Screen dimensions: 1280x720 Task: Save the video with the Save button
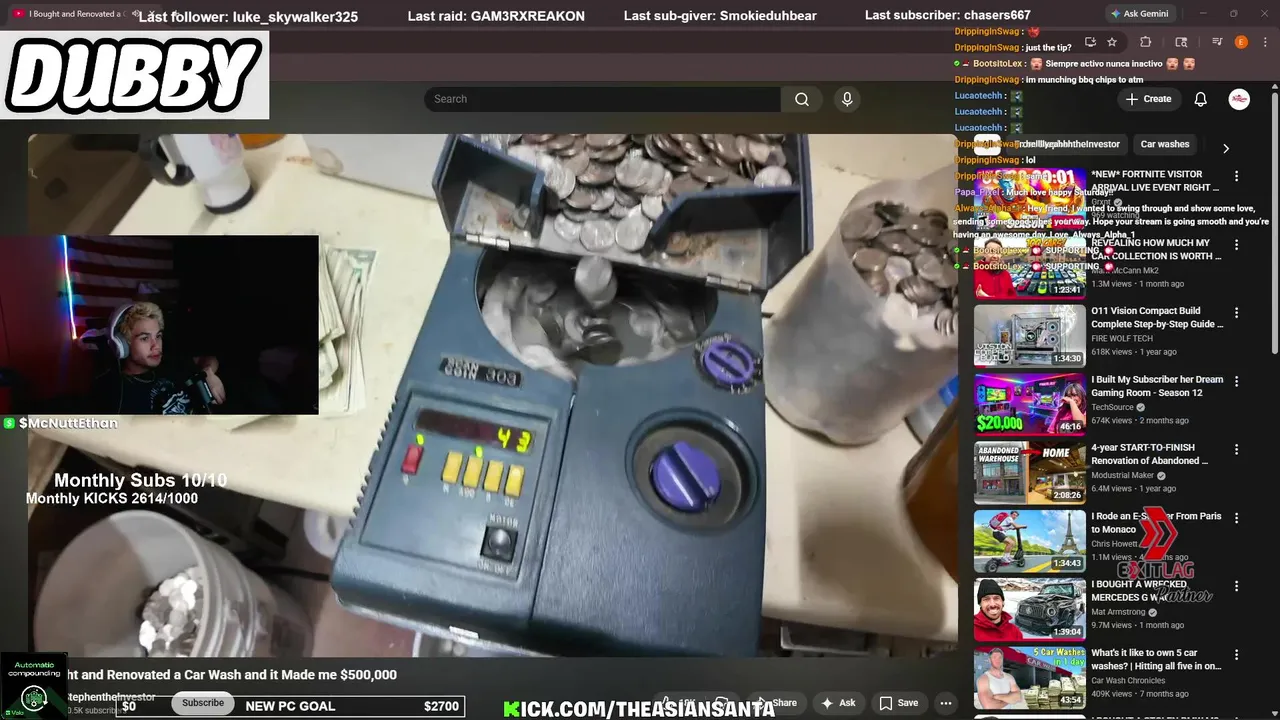pyautogui.click(x=898, y=703)
